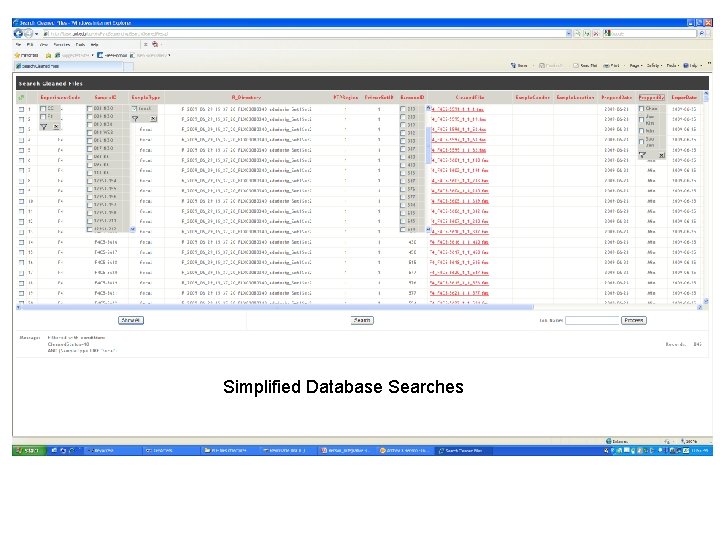
Task: Expand the command bar overflow chevron
Action: 709,64
